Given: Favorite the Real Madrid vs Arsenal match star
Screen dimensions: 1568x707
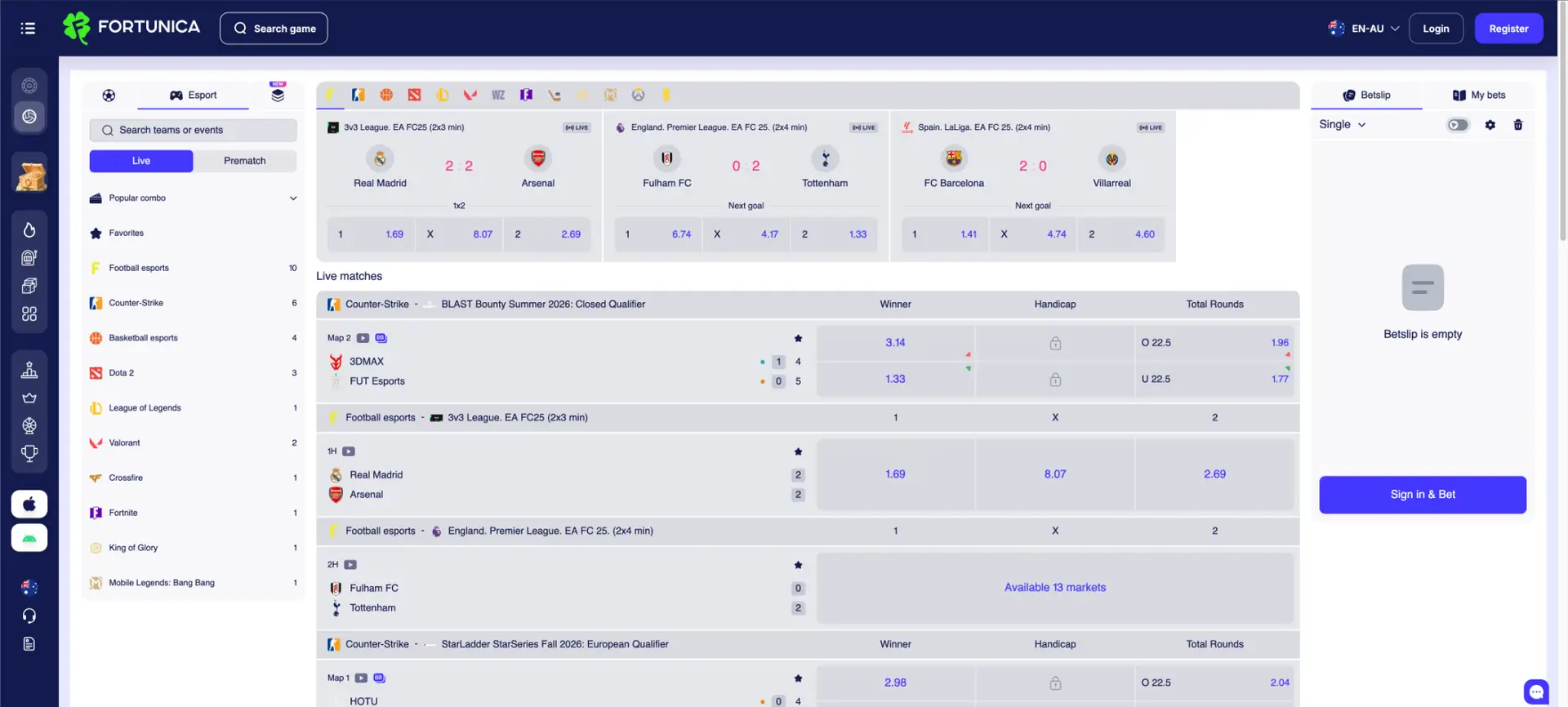Looking at the screenshot, I should pyautogui.click(x=798, y=451).
